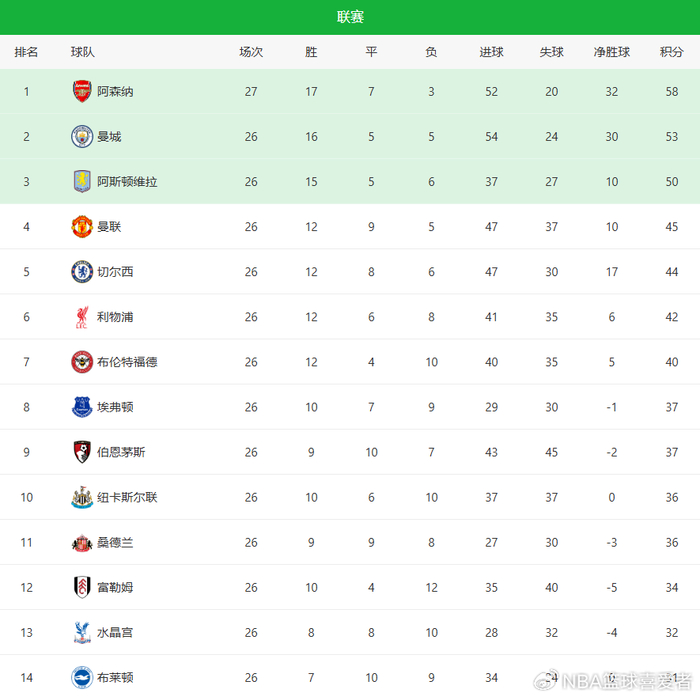700x697 pixels.
Task: Open team link 阿森纳
Action: tap(115, 92)
